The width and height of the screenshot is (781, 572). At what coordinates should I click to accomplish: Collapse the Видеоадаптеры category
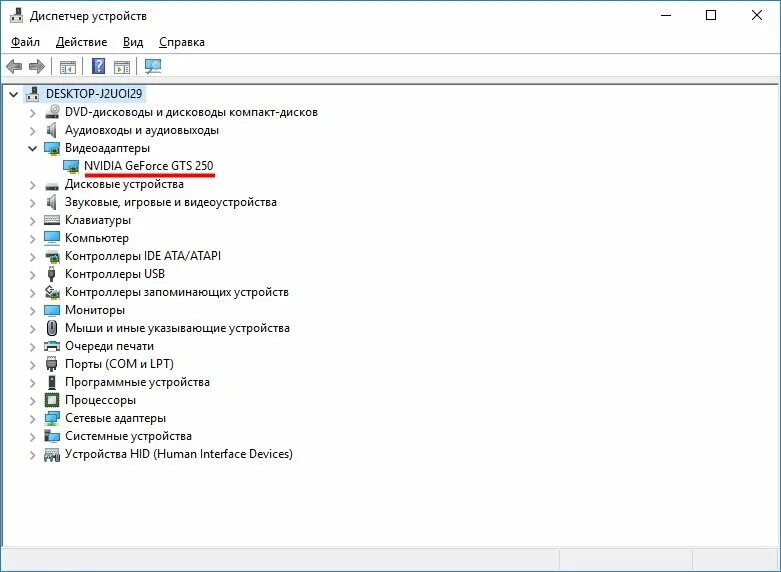[32, 148]
